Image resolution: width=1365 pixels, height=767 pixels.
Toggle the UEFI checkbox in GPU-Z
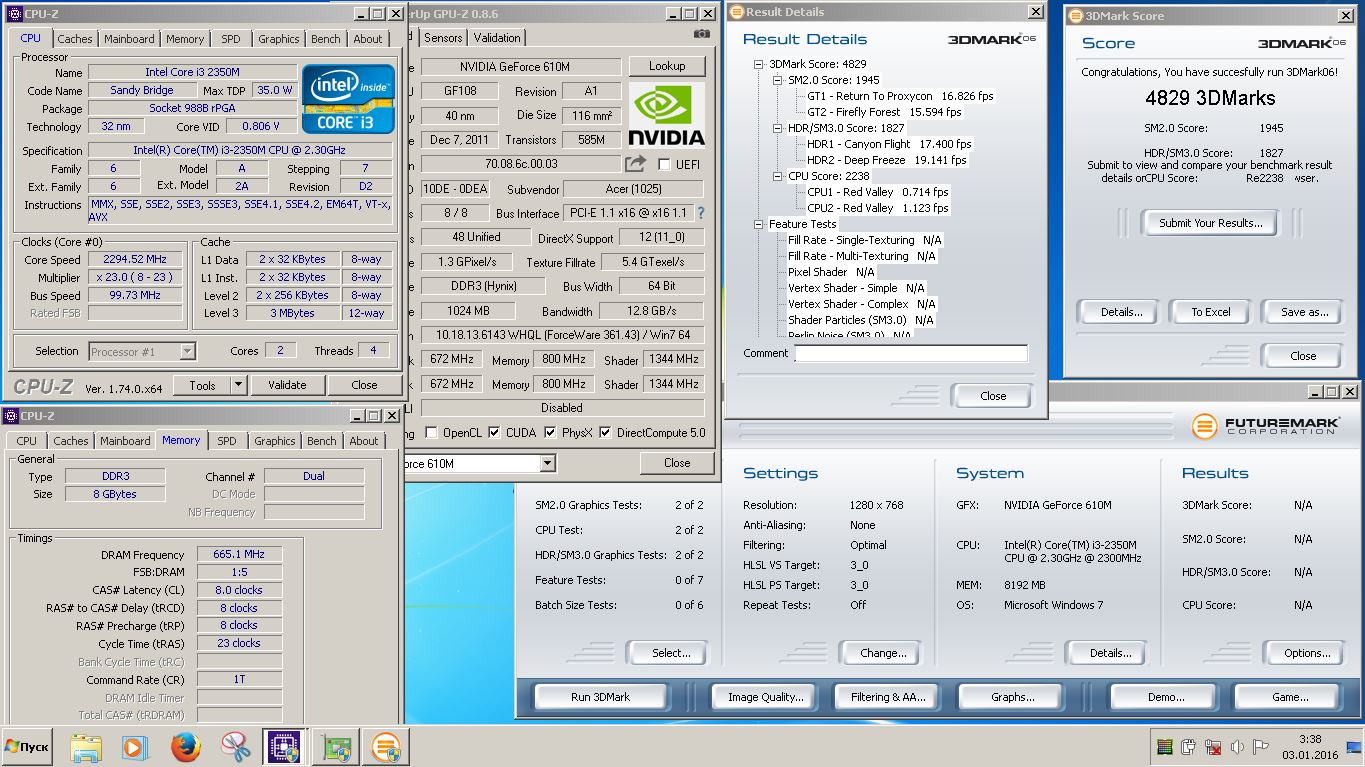(665, 165)
